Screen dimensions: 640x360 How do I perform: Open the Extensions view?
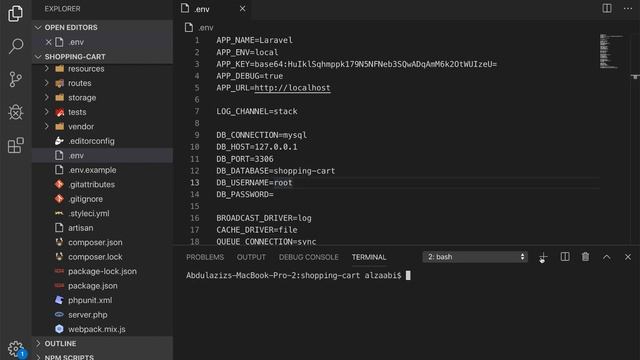tap(16, 145)
